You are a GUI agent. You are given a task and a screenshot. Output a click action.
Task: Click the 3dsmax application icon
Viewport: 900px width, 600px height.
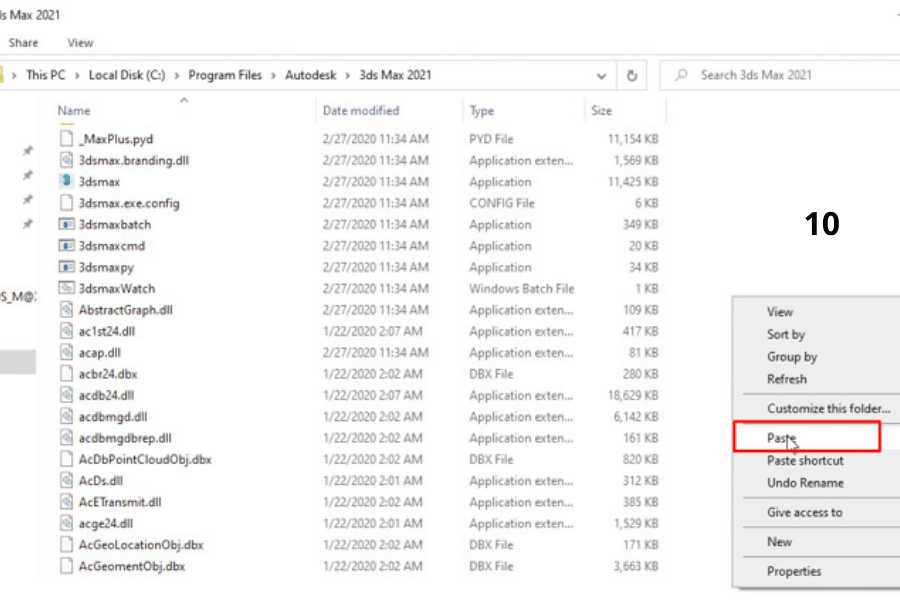(67, 182)
